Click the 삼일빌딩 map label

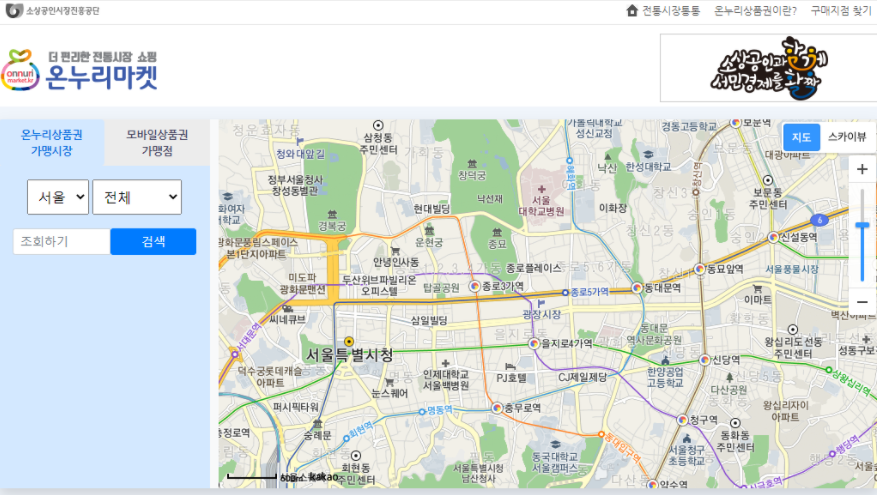tap(429, 320)
